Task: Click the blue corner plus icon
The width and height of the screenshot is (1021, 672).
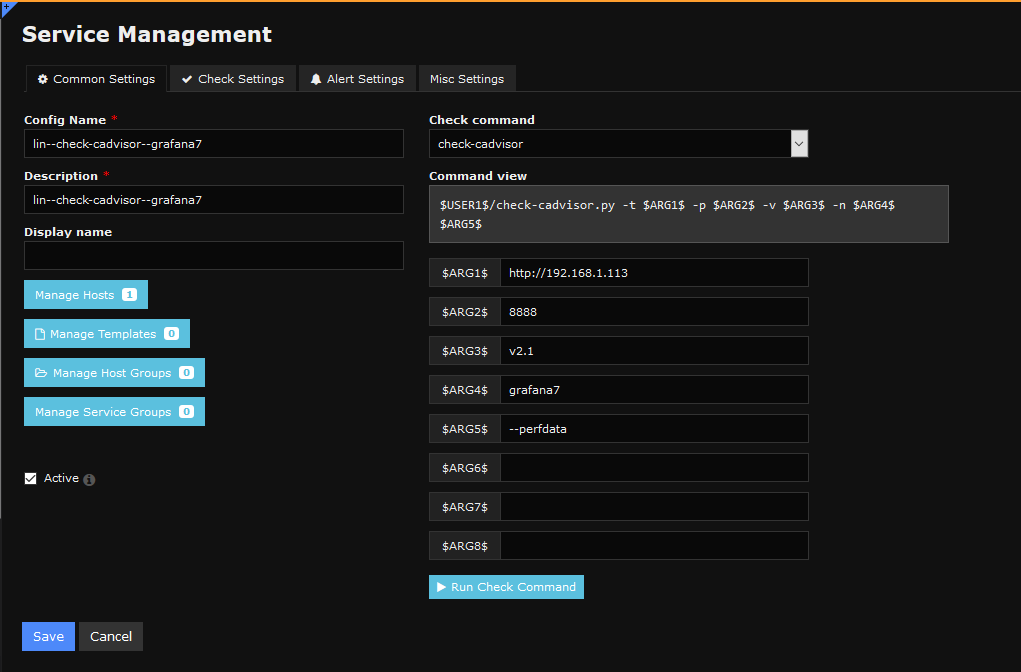Action: [x=5, y=6]
